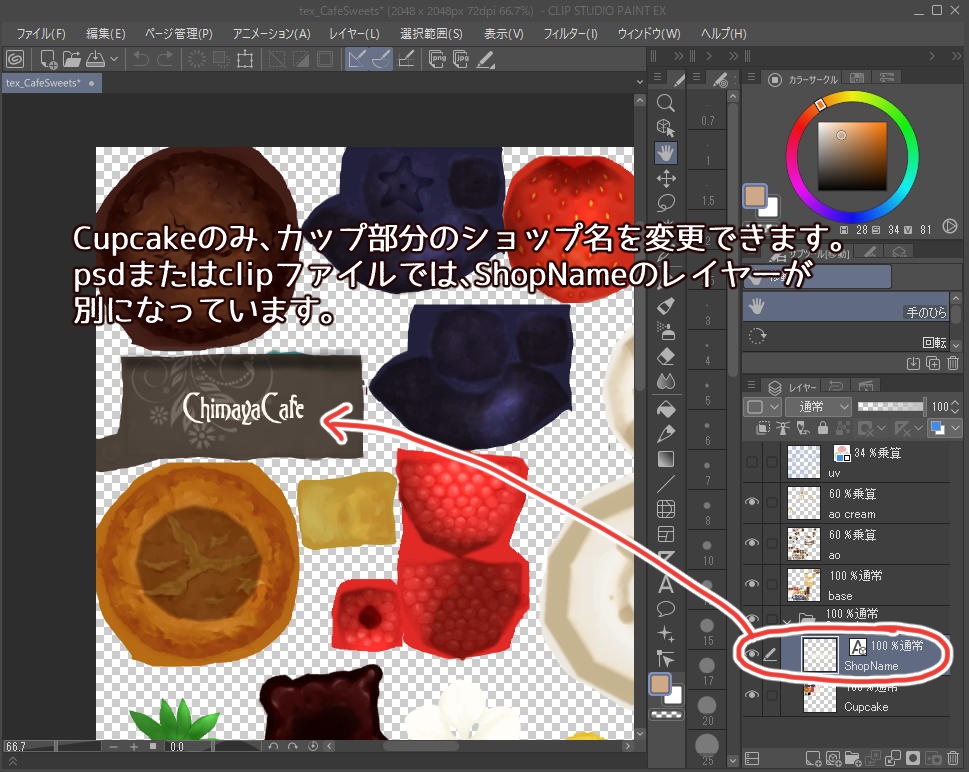
Task: Export as JPG via command bar icon
Action: [x=460, y=59]
